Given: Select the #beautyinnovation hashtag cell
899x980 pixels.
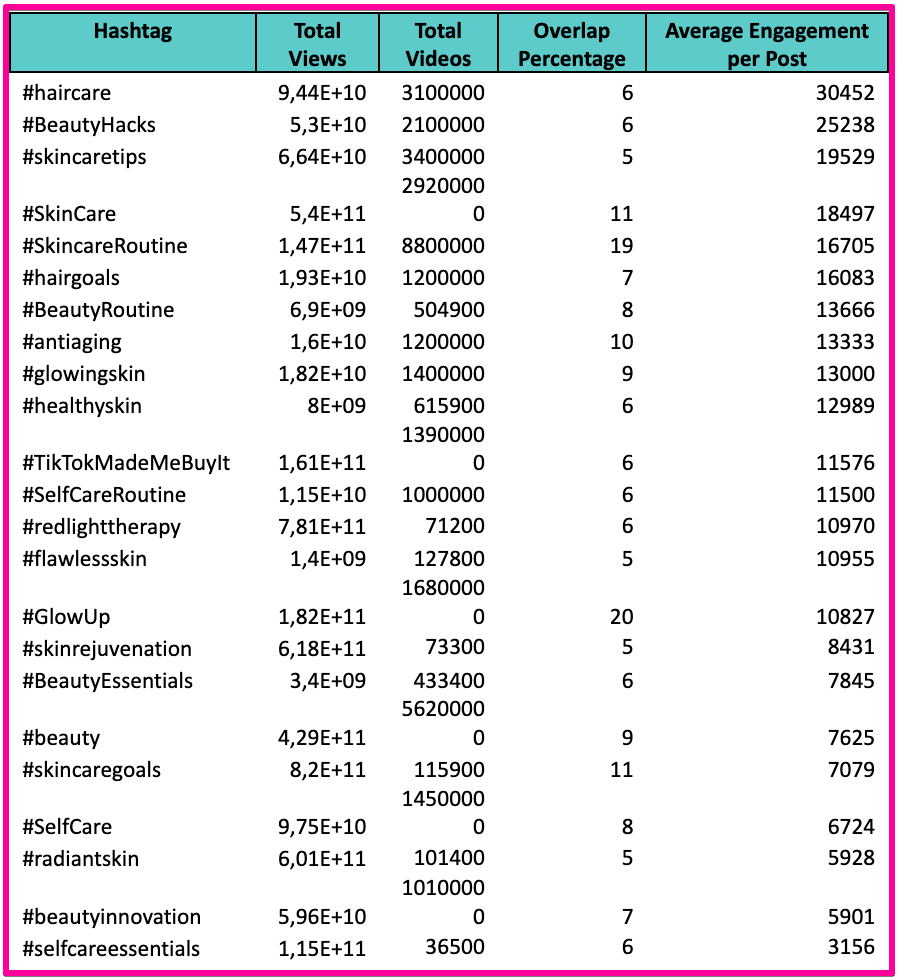Looking at the screenshot, I should (111, 917).
